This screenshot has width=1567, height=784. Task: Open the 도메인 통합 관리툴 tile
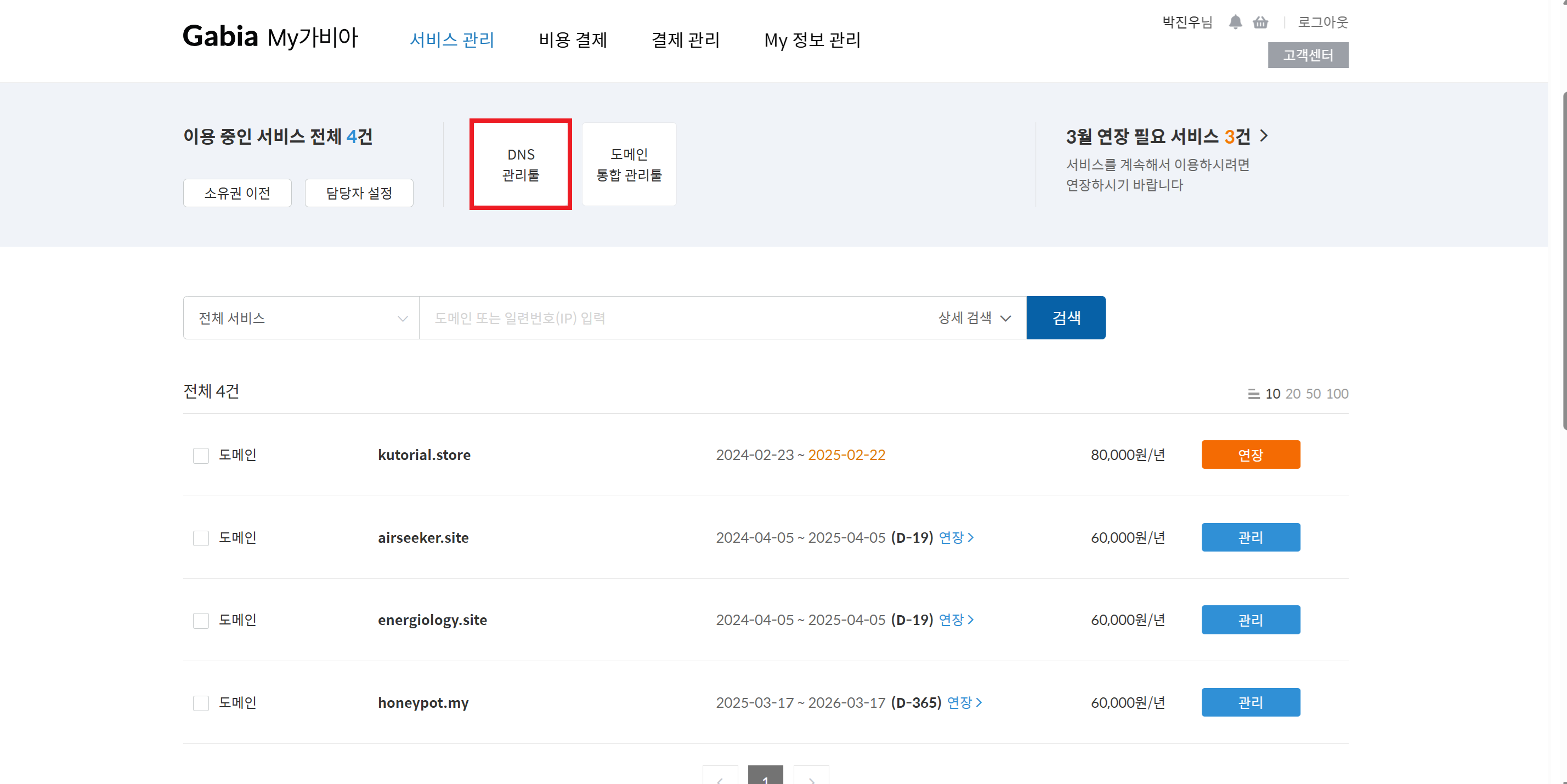[x=629, y=164]
